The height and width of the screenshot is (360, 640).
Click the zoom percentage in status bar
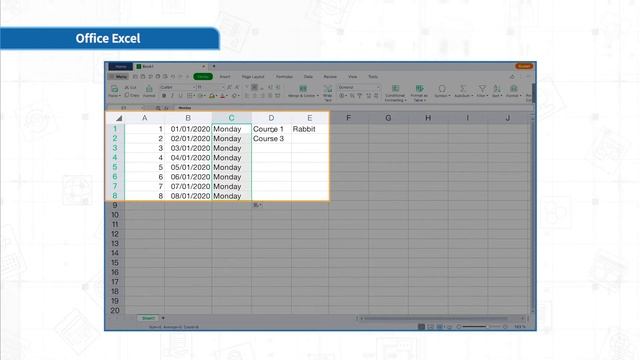click(x=519, y=327)
